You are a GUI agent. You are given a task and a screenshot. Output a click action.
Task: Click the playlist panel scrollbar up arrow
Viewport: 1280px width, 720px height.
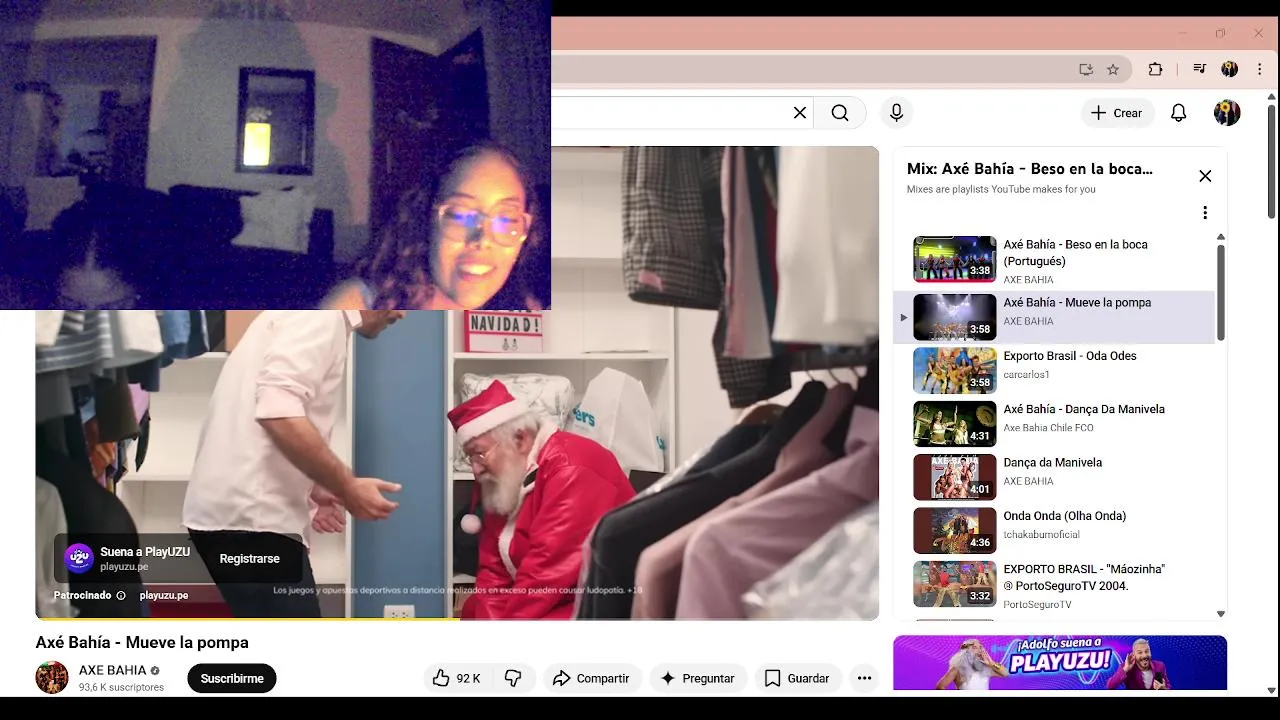[1221, 237]
